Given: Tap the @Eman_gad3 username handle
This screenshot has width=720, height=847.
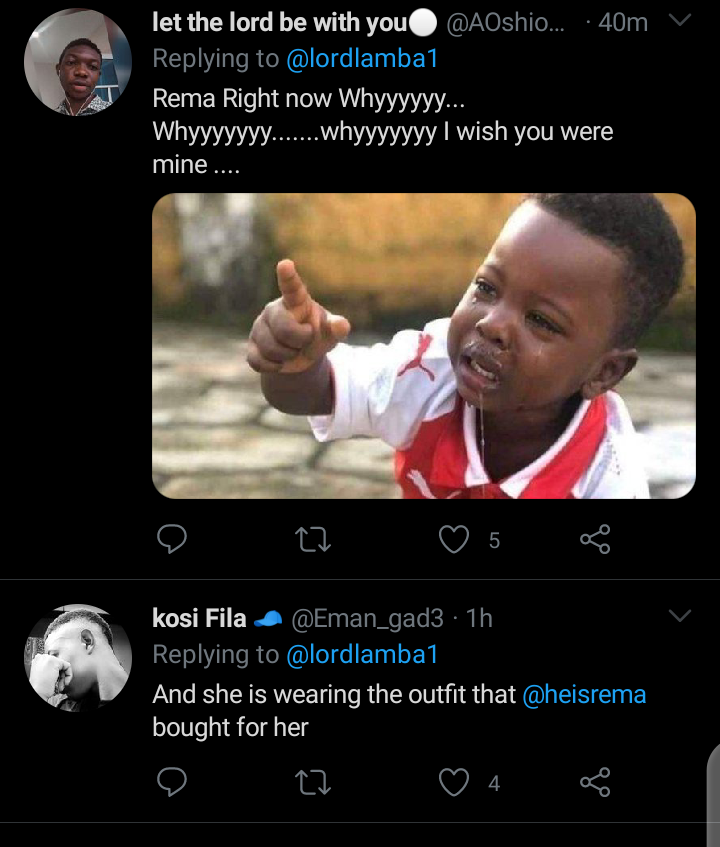Looking at the screenshot, I should [366, 618].
